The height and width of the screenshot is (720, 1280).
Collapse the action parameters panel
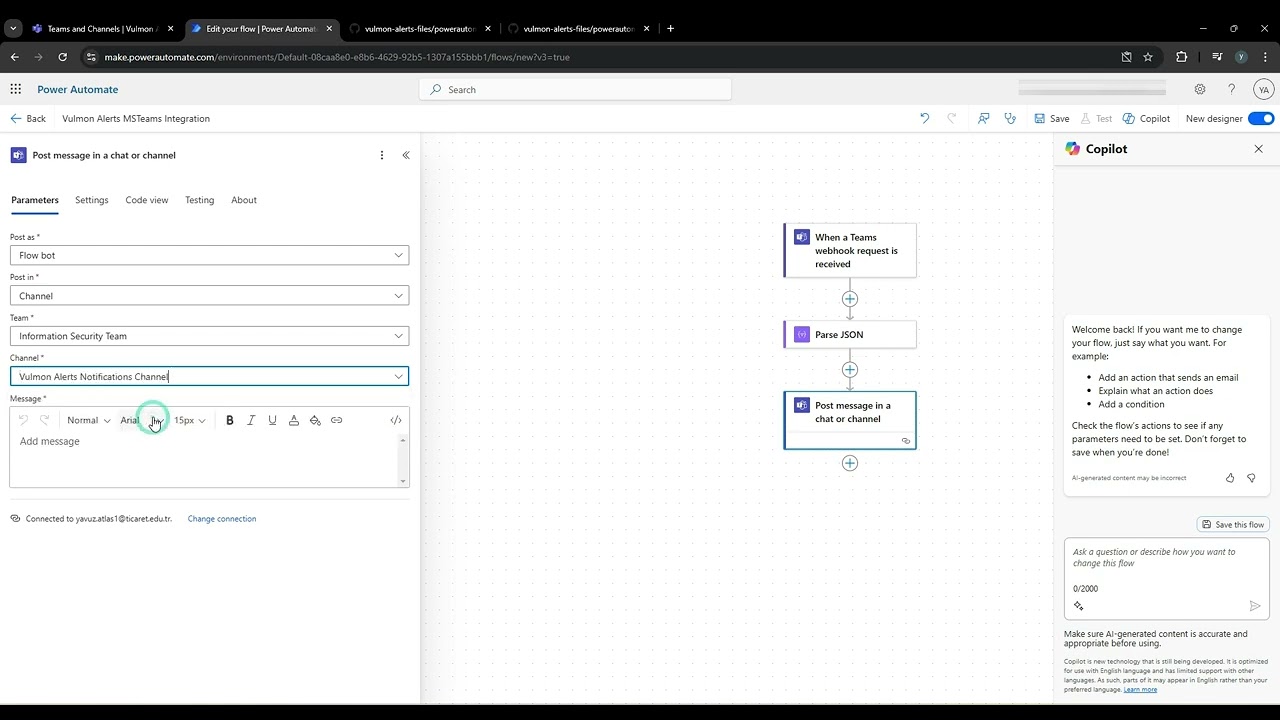[406, 155]
